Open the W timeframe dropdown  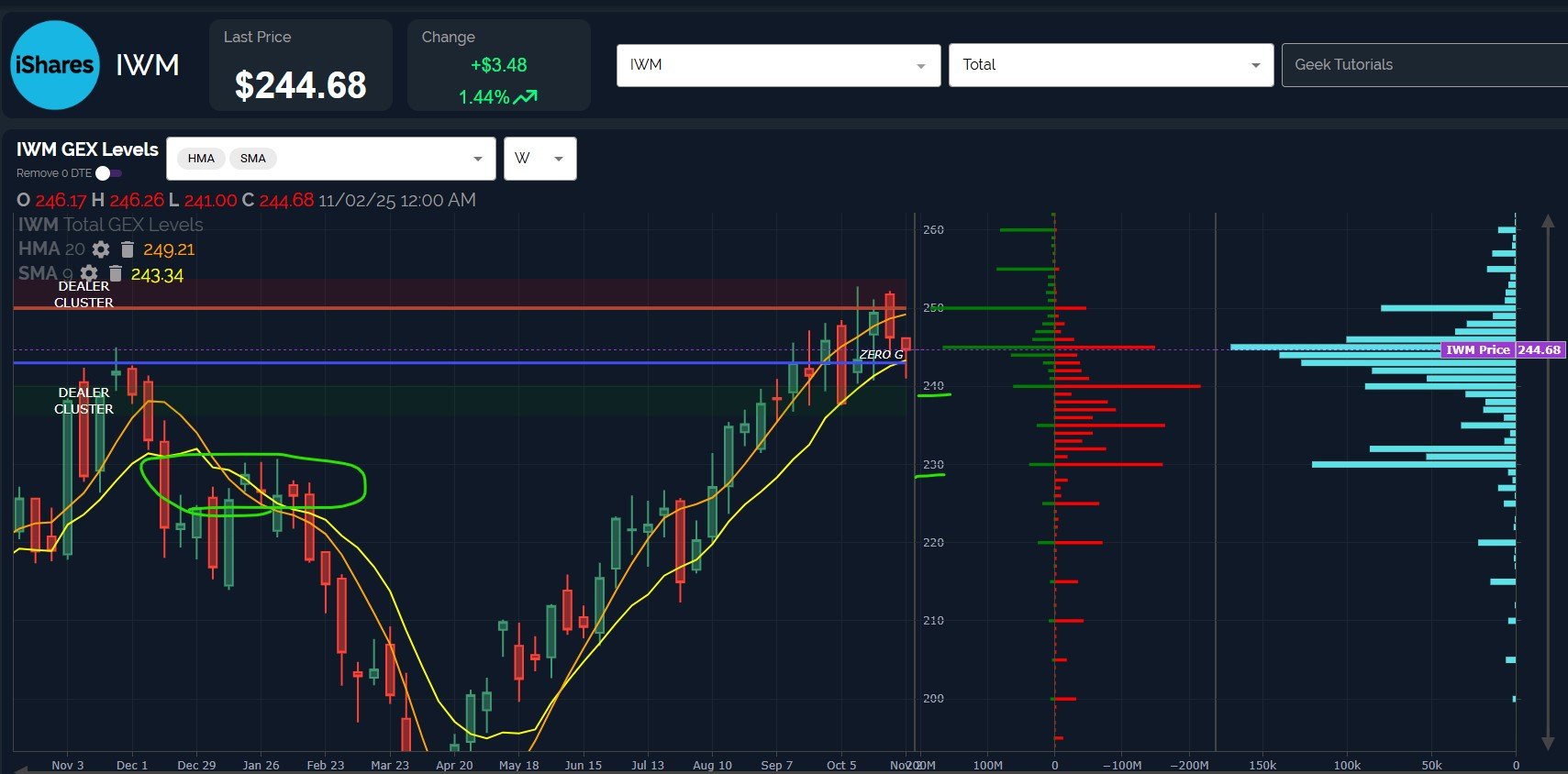540,159
